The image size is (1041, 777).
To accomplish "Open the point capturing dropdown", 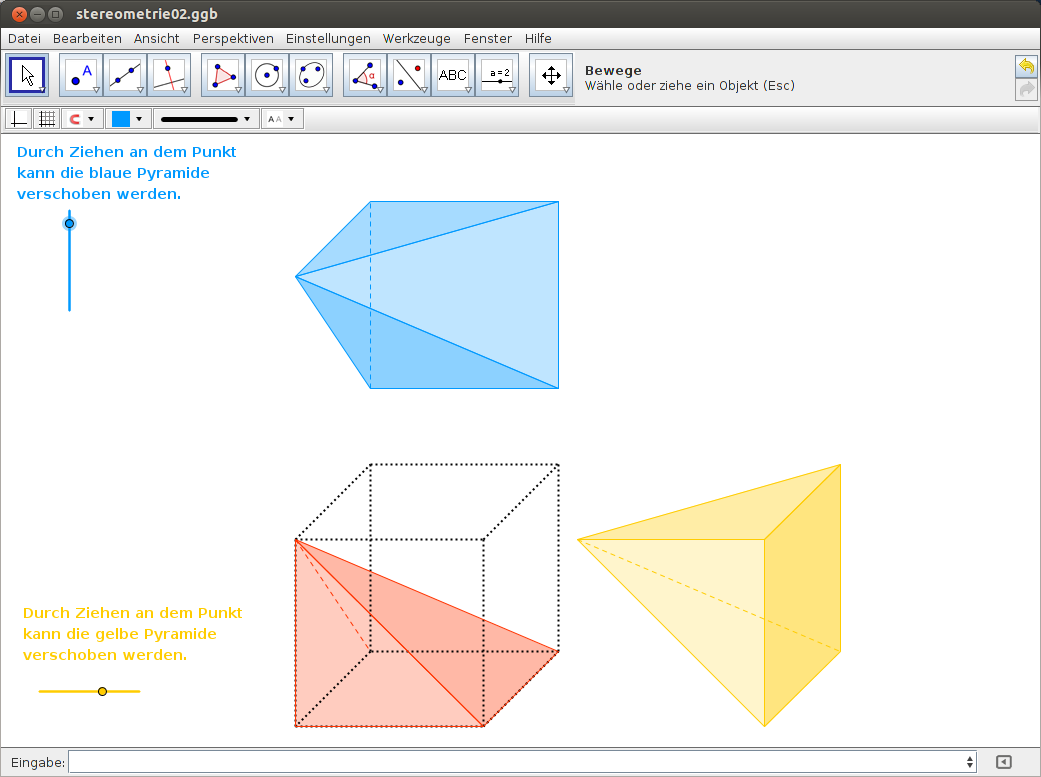I will point(82,119).
